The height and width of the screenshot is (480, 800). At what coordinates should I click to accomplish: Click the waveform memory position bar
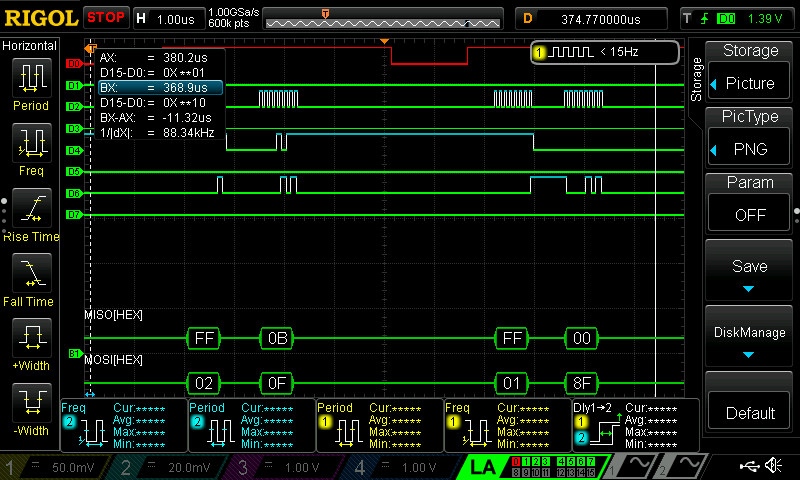click(384, 19)
